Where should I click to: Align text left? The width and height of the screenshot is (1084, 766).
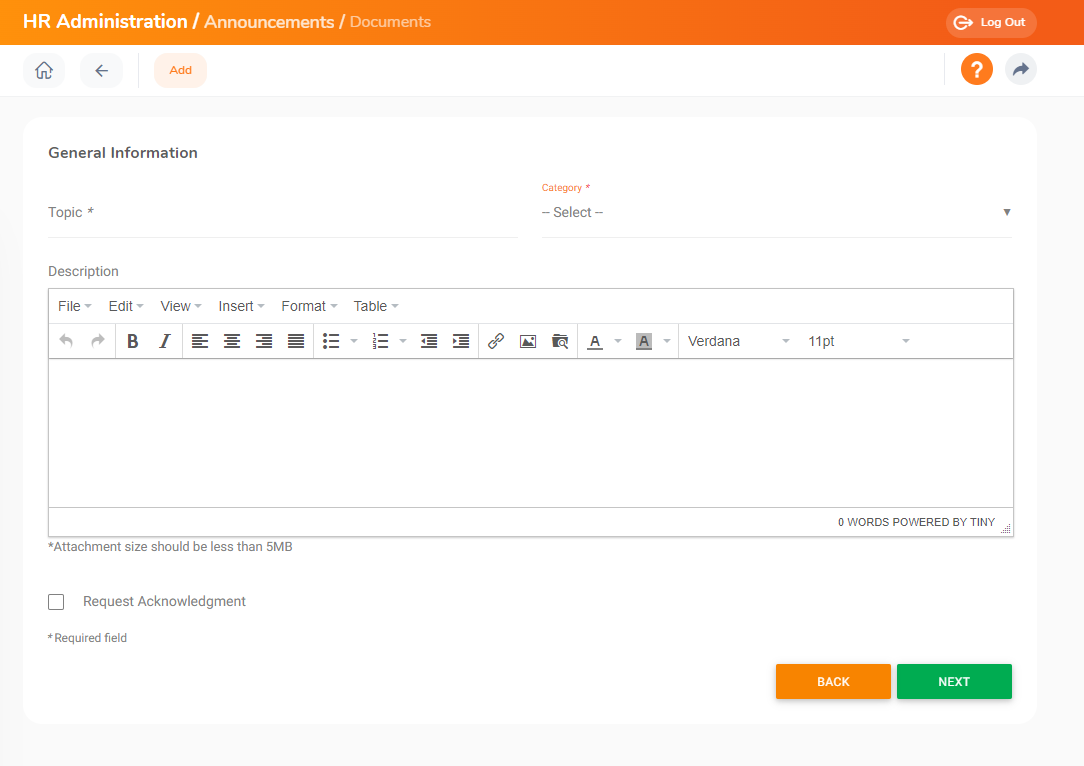200,341
